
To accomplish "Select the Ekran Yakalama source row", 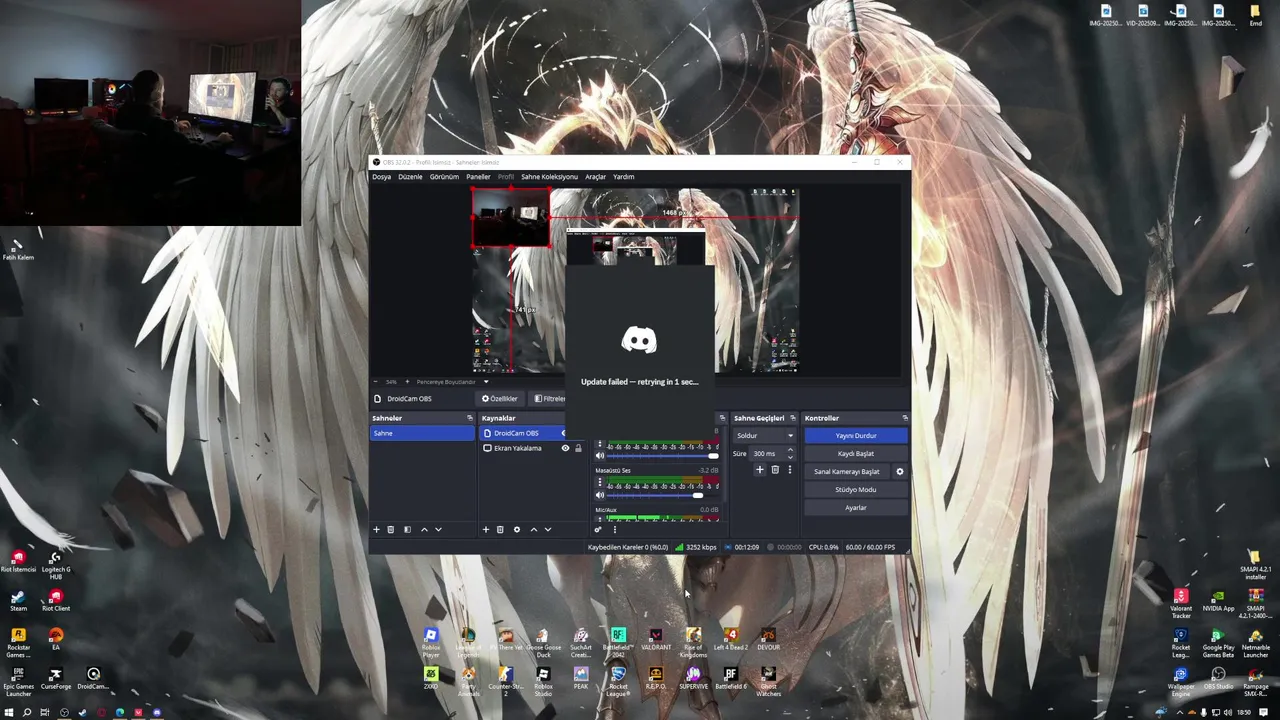I will point(532,448).
